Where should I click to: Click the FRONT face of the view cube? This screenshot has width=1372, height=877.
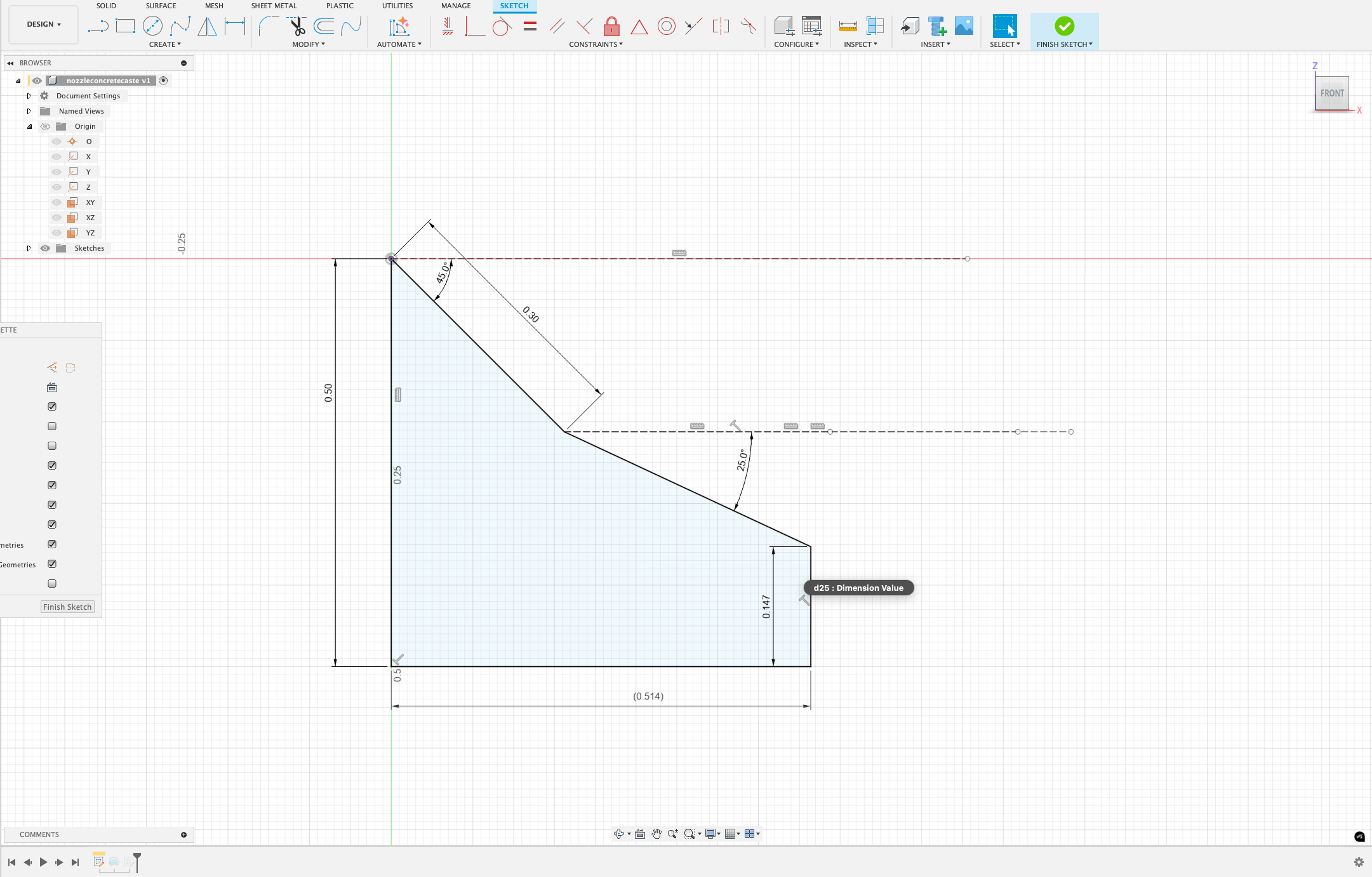pos(1332,93)
